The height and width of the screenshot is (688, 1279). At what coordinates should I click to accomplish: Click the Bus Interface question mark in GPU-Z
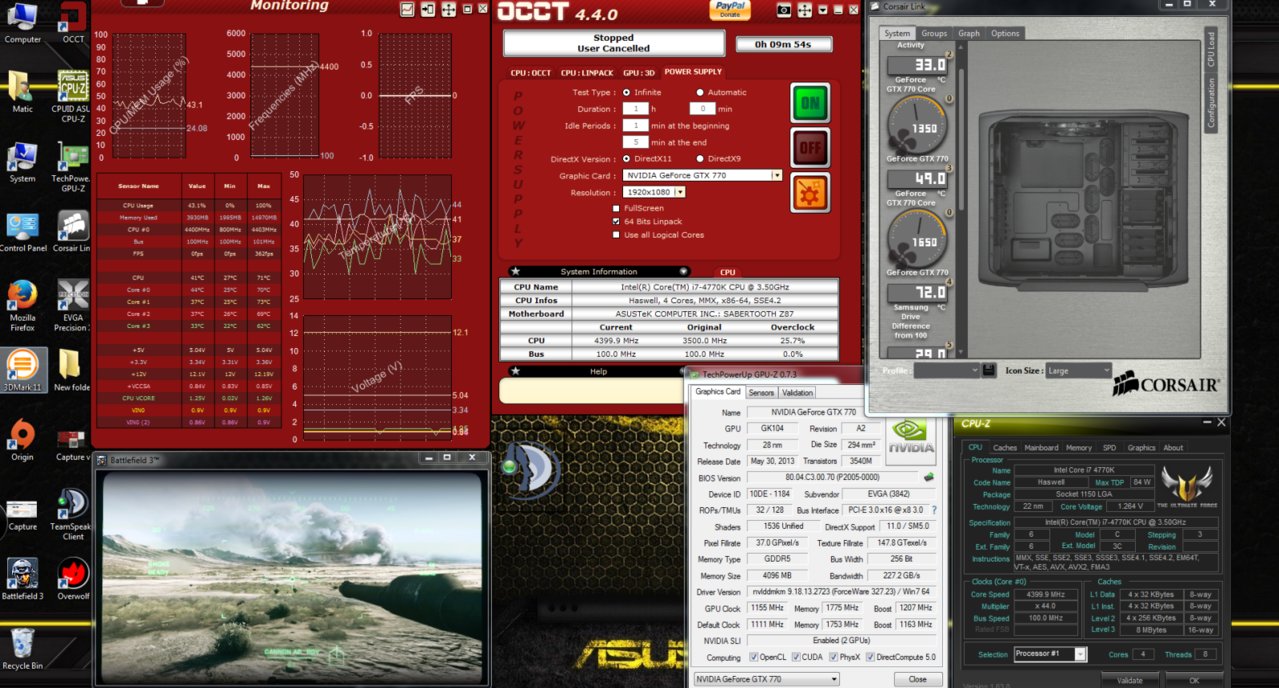tap(934, 510)
